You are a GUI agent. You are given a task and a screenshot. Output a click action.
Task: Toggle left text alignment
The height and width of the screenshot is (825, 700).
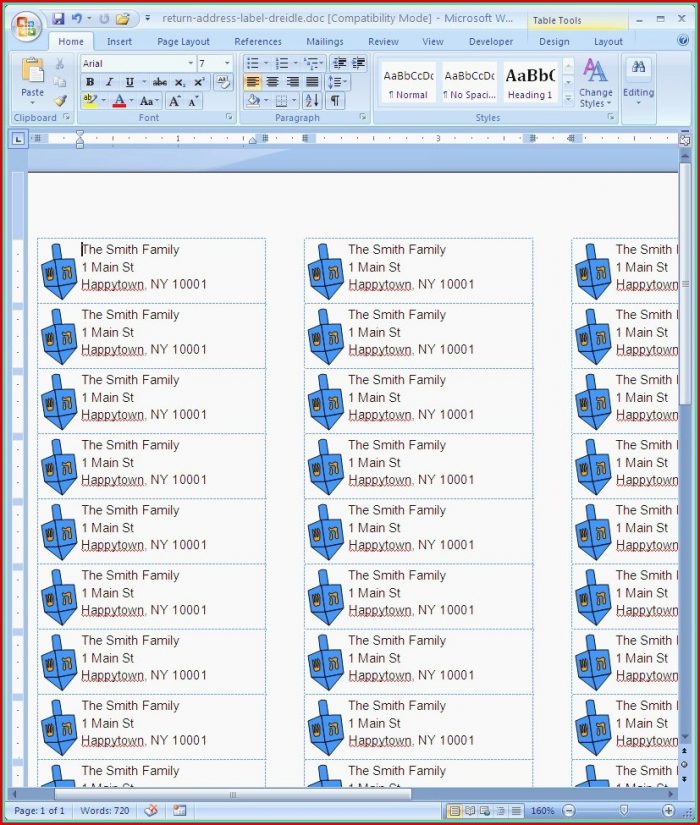click(x=253, y=82)
